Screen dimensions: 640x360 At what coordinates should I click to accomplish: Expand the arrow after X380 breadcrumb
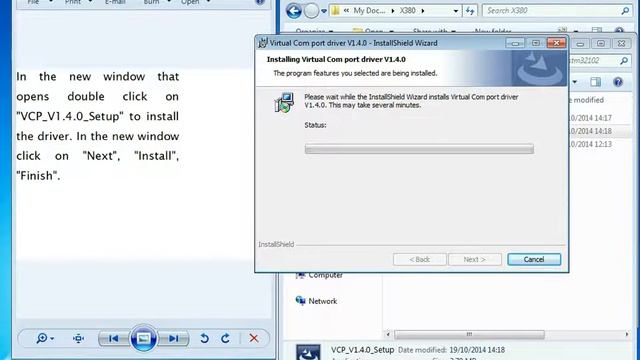[423, 11]
